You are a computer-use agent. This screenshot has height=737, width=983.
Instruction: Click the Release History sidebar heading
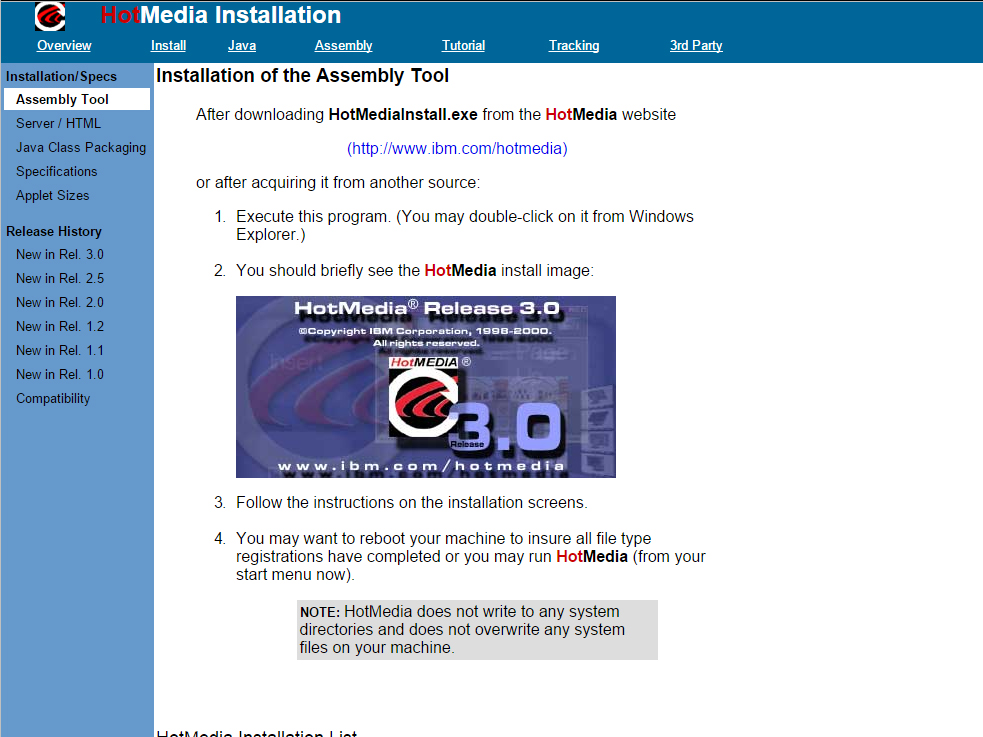(x=54, y=231)
